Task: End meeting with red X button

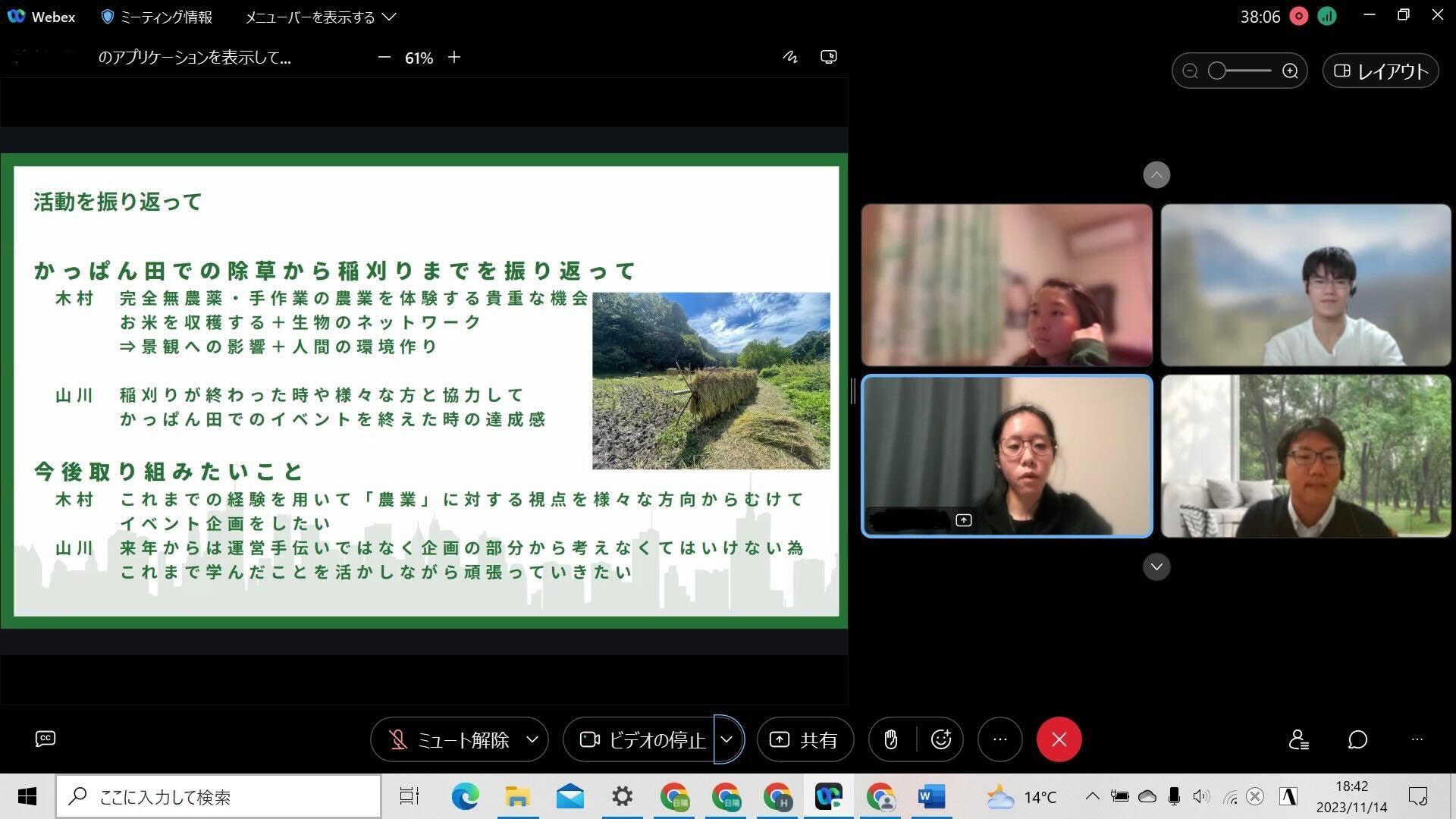Action: [1059, 739]
